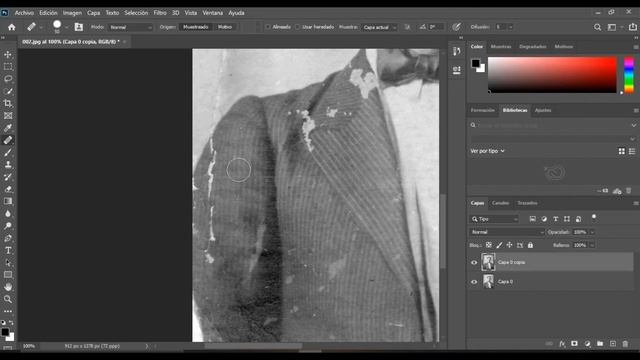Select the Rectangular Marquee tool
Image resolution: width=640 pixels, height=360 pixels.
(x=8, y=67)
